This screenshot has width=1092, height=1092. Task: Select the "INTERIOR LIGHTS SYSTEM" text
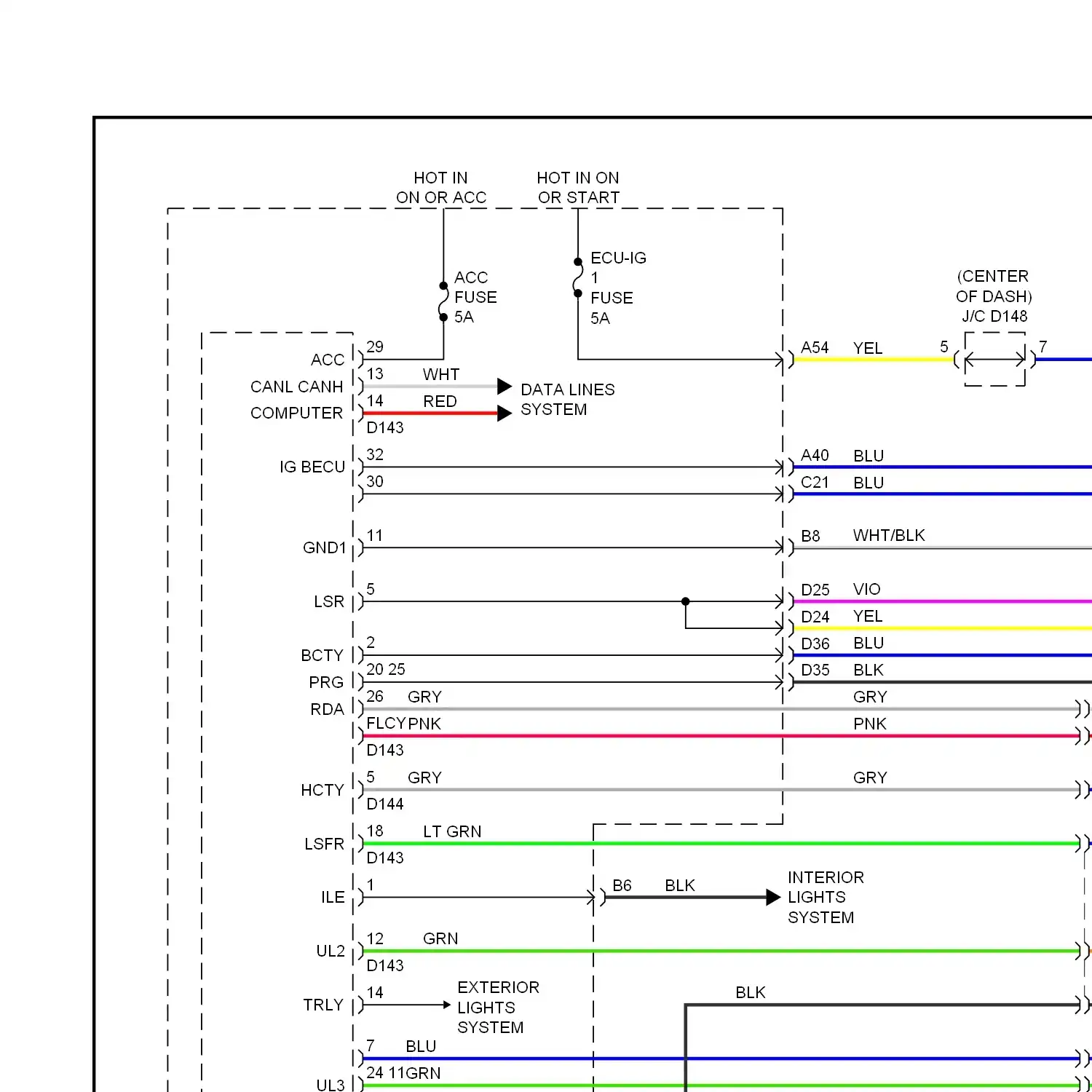click(x=826, y=898)
